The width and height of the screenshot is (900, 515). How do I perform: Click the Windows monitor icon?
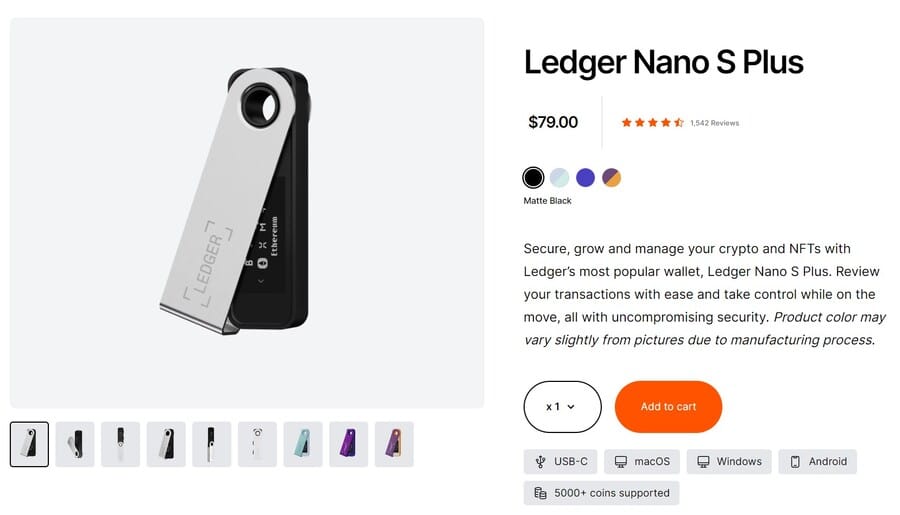[x=703, y=462]
